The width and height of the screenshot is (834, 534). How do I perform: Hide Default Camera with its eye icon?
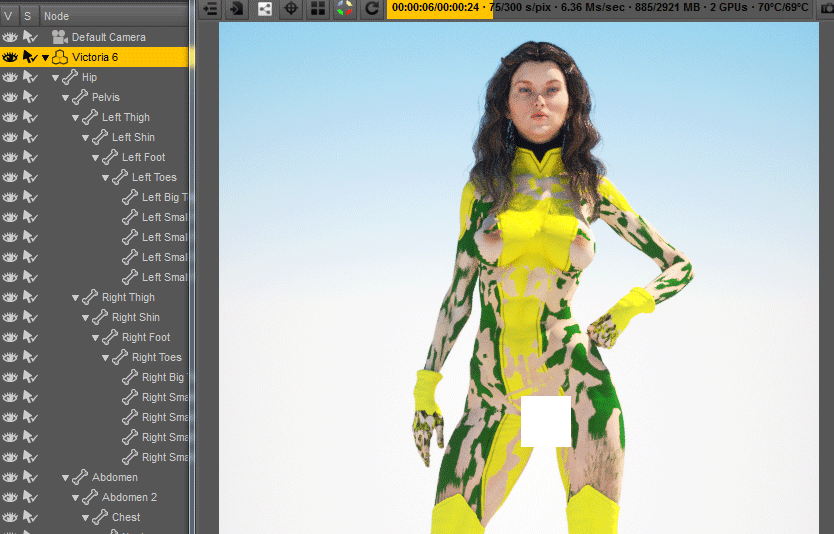coord(10,37)
